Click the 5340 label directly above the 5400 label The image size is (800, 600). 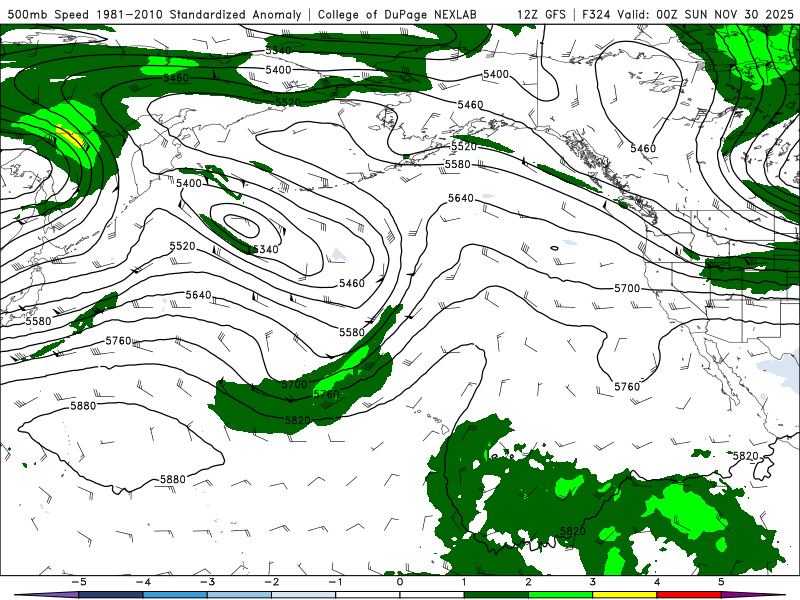point(278,50)
